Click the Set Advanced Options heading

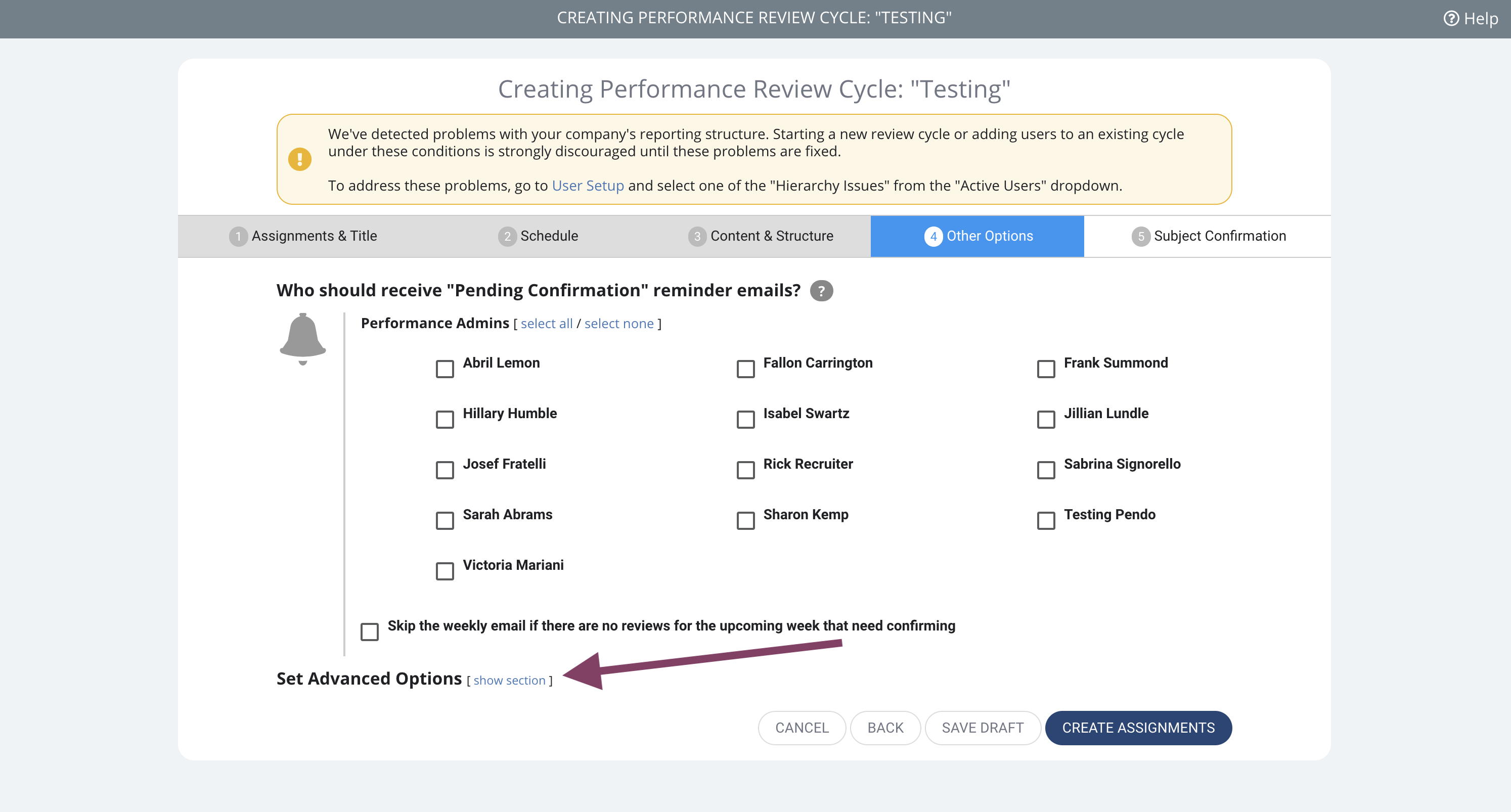coord(369,679)
